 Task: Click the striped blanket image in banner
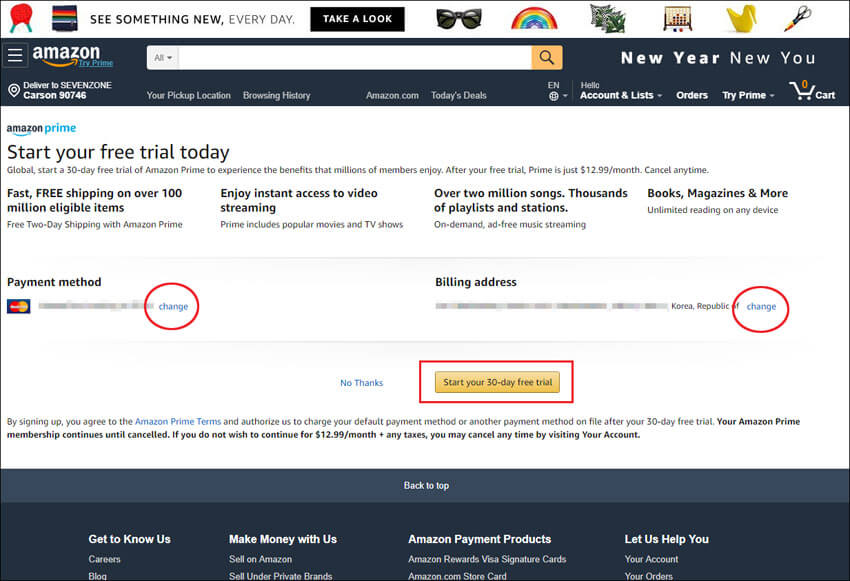tap(65, 18)
